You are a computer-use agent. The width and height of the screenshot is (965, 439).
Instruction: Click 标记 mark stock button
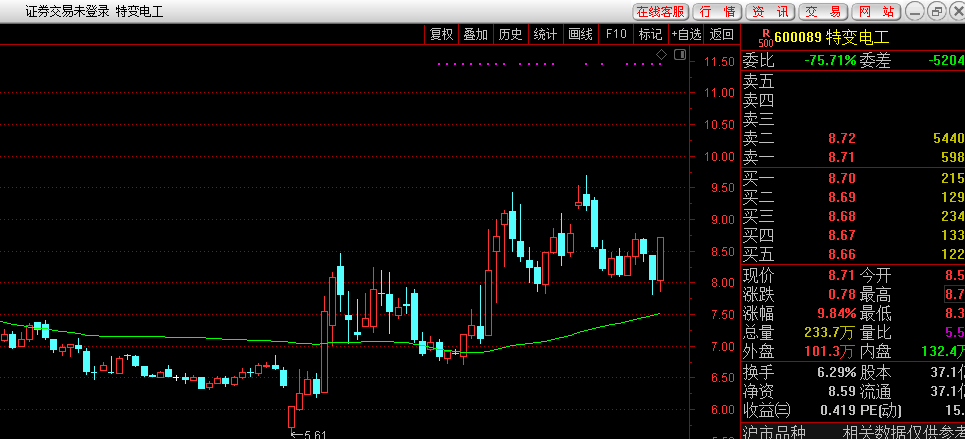[651, 34]
